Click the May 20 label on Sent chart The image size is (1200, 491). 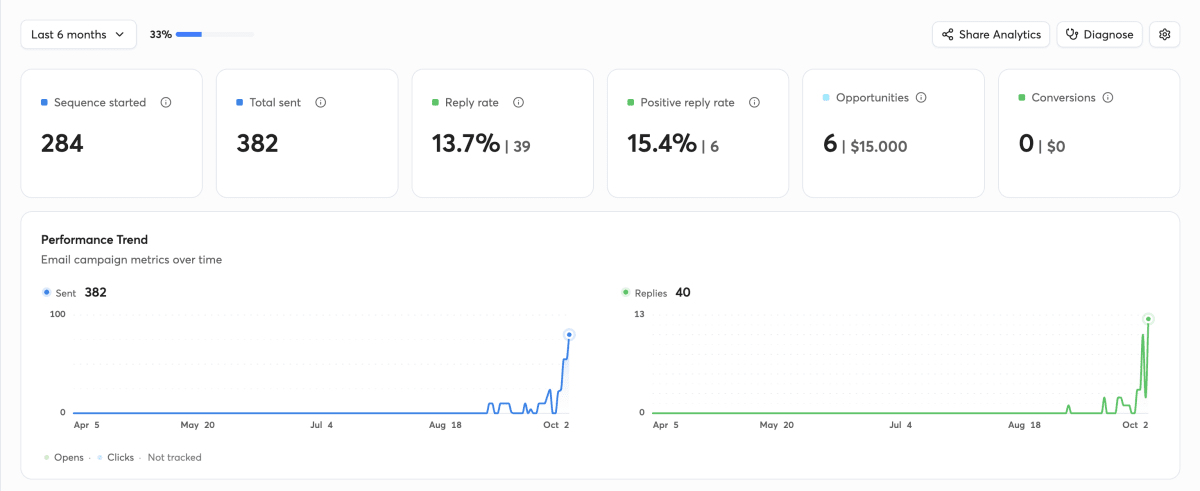(197, 425)
